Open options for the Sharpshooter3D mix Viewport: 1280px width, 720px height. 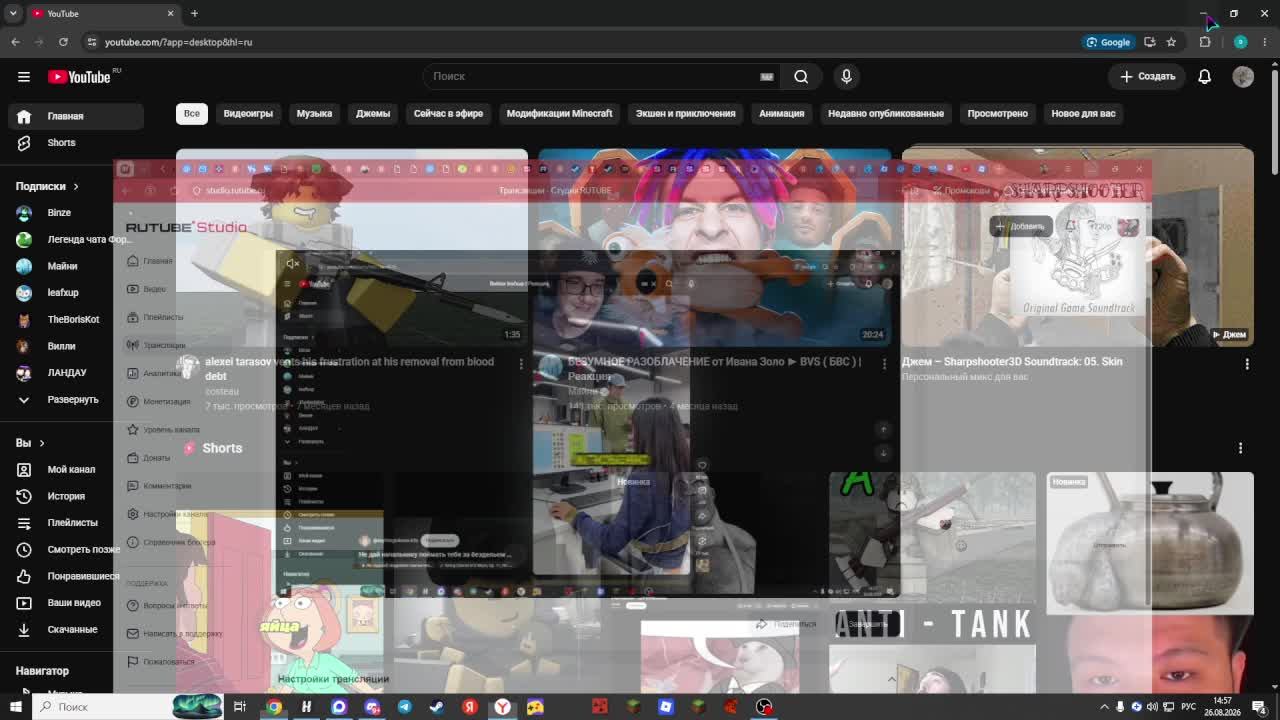tap(1247, 364)
